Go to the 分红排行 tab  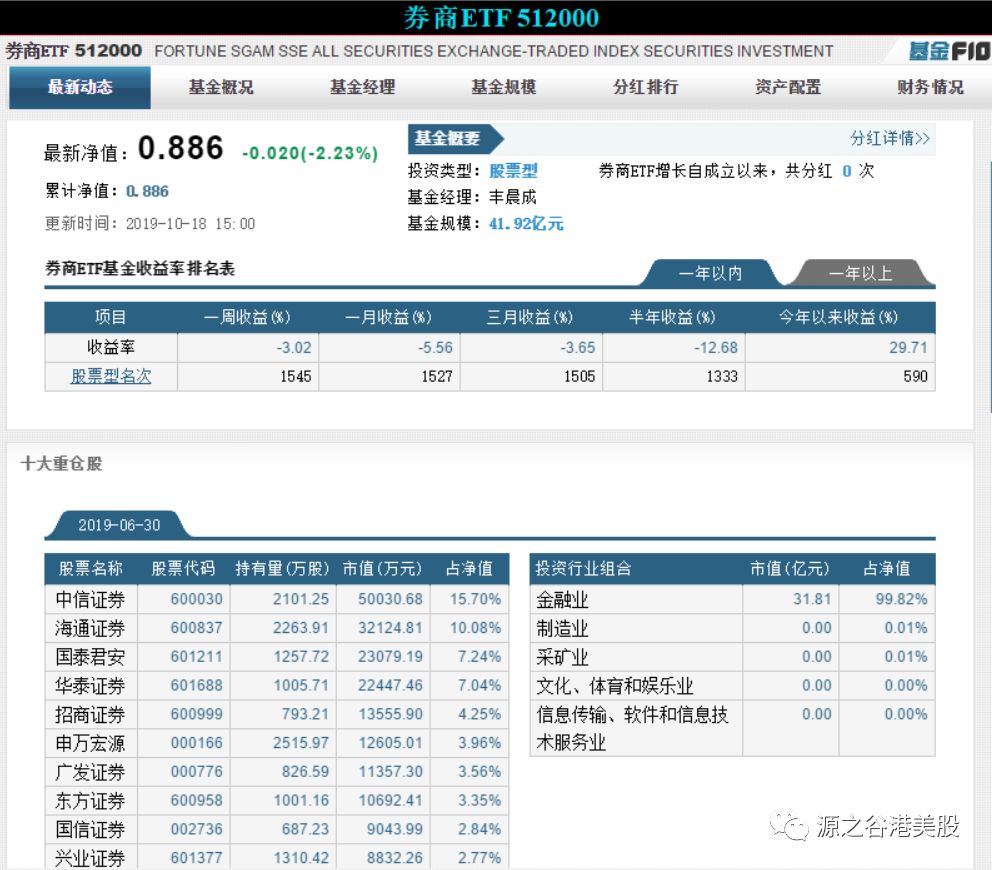pyautogui.click(x=645, y=87)
